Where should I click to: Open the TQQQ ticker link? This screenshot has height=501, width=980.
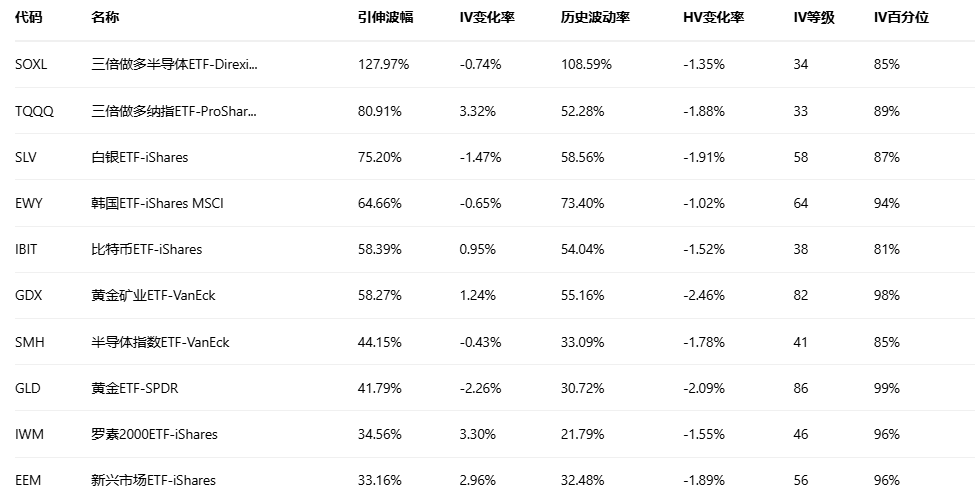click(x=35, y=111)
